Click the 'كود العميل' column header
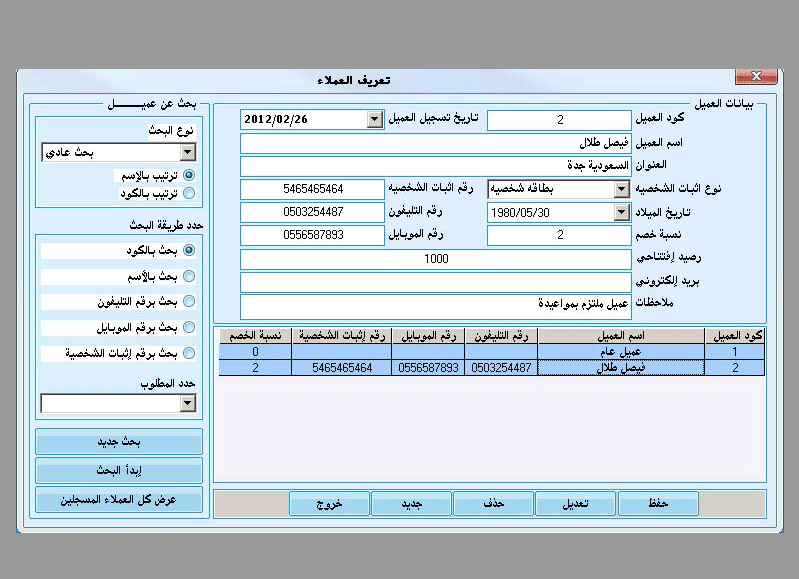799x579 pixels. pyautogui.click(x=735, y=335)
